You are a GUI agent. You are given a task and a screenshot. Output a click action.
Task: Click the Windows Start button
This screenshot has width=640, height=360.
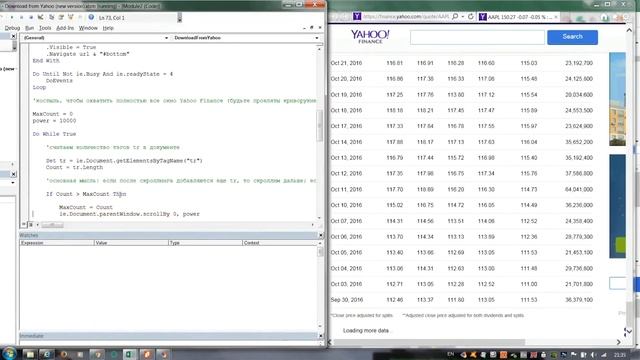(9, 353)
